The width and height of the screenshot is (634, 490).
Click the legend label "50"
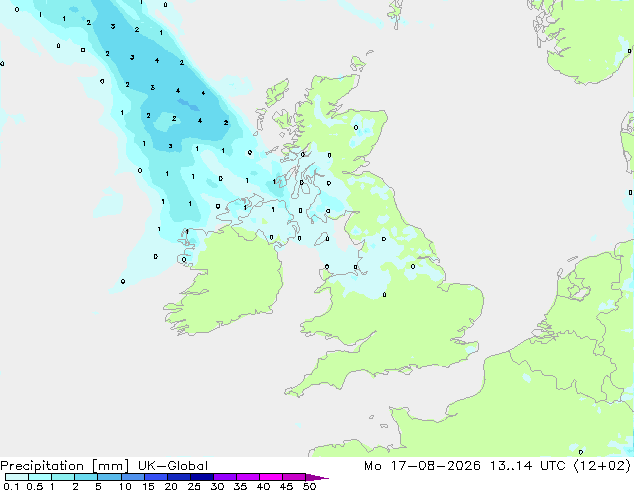[309, 486]
